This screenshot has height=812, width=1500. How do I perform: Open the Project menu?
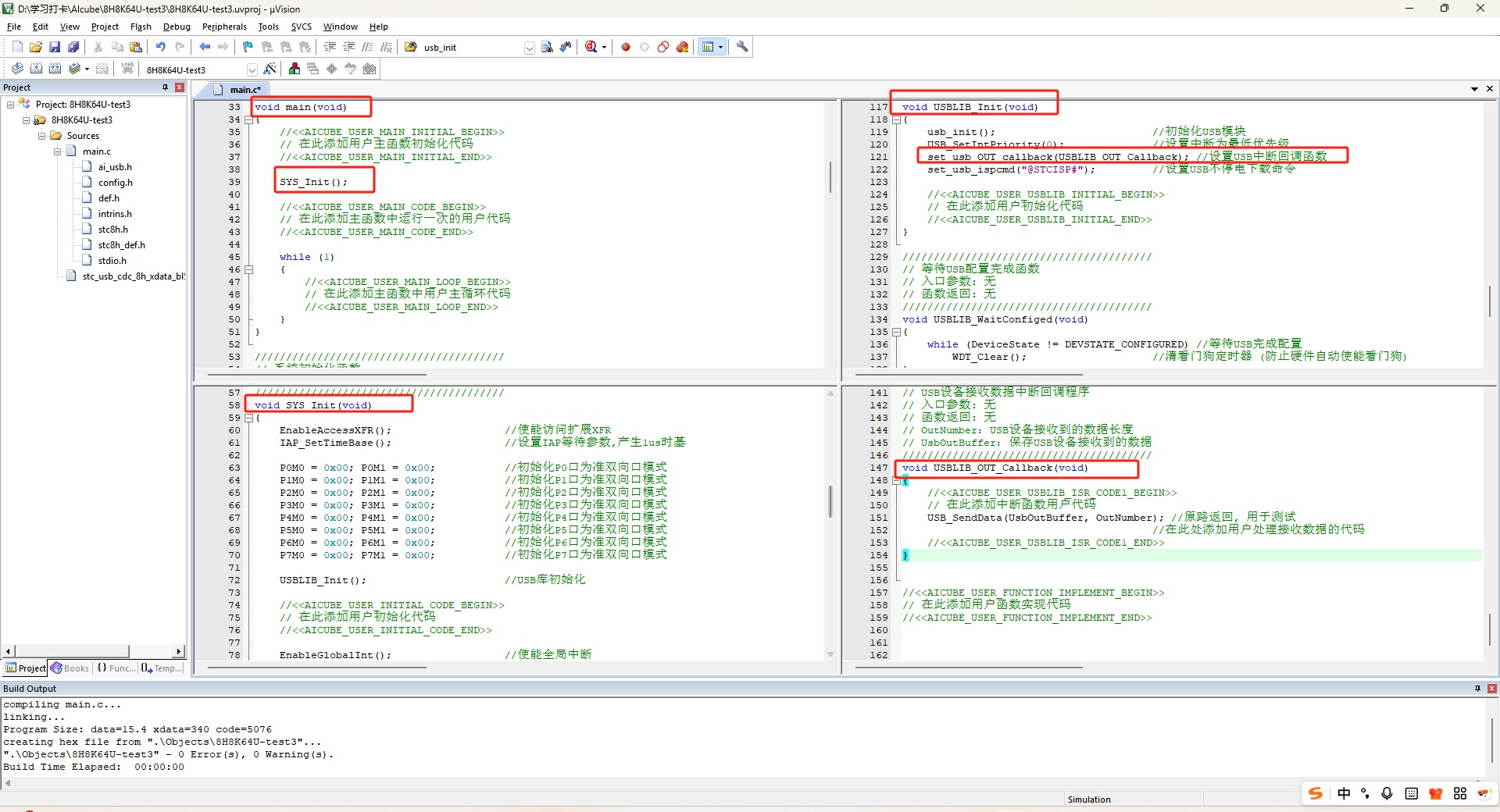tap(105, 27)
